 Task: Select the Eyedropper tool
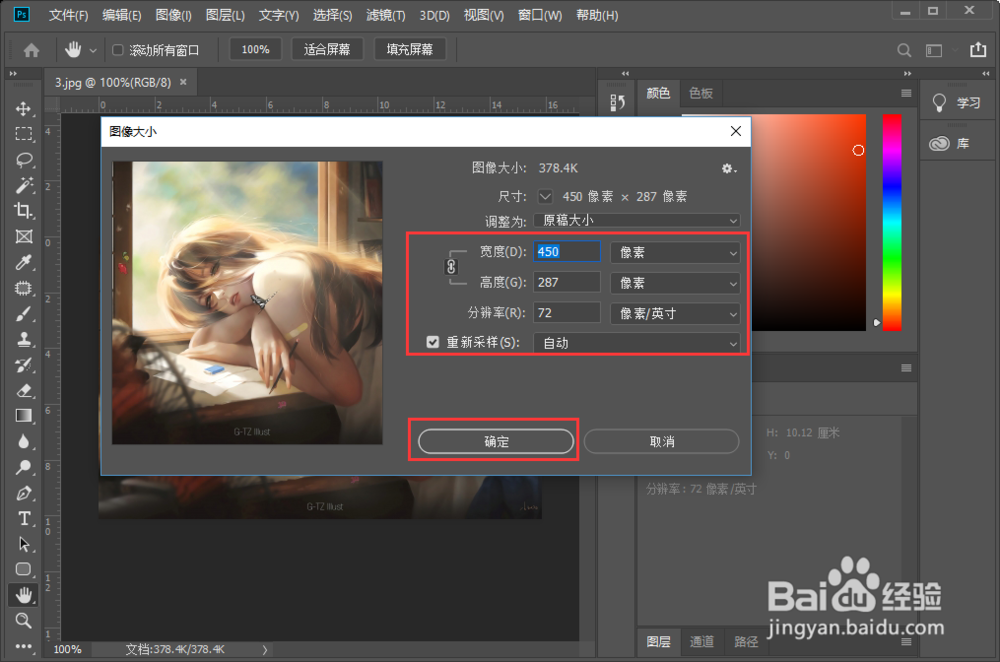pos(24,262)
